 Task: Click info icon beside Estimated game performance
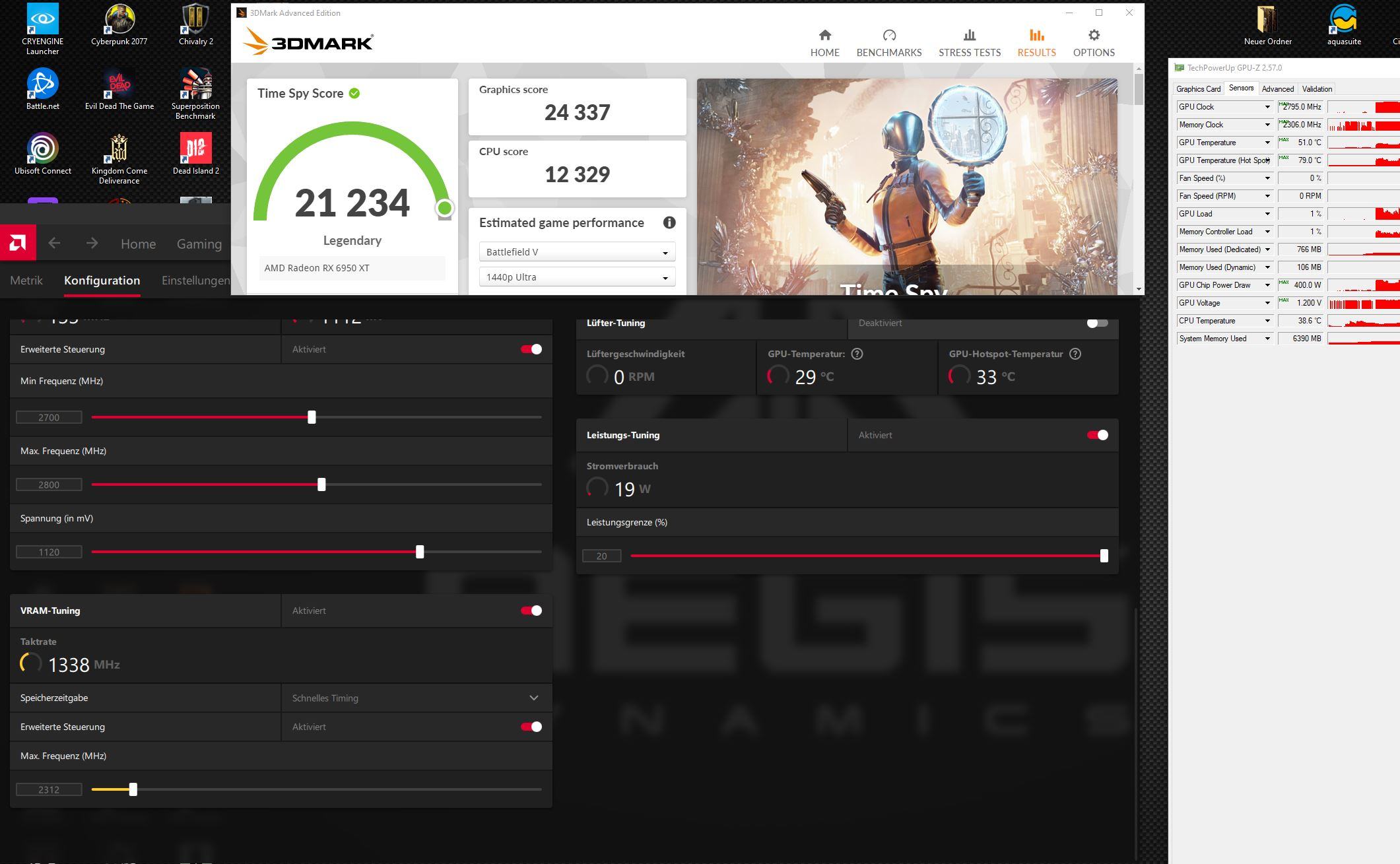tap(669, 222)
